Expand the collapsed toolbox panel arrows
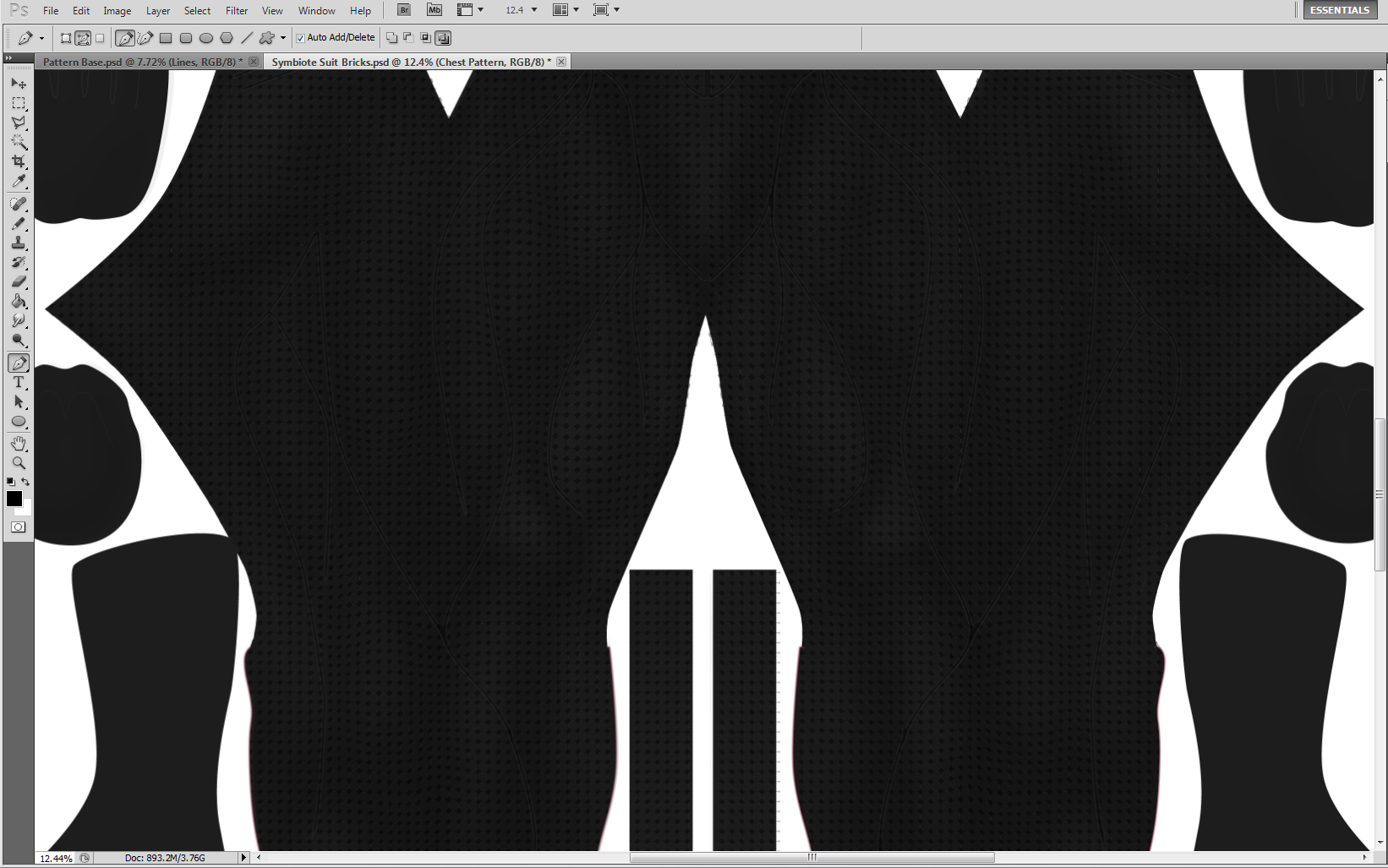The width and height of the screenshot is (1388, 868). 8,58
